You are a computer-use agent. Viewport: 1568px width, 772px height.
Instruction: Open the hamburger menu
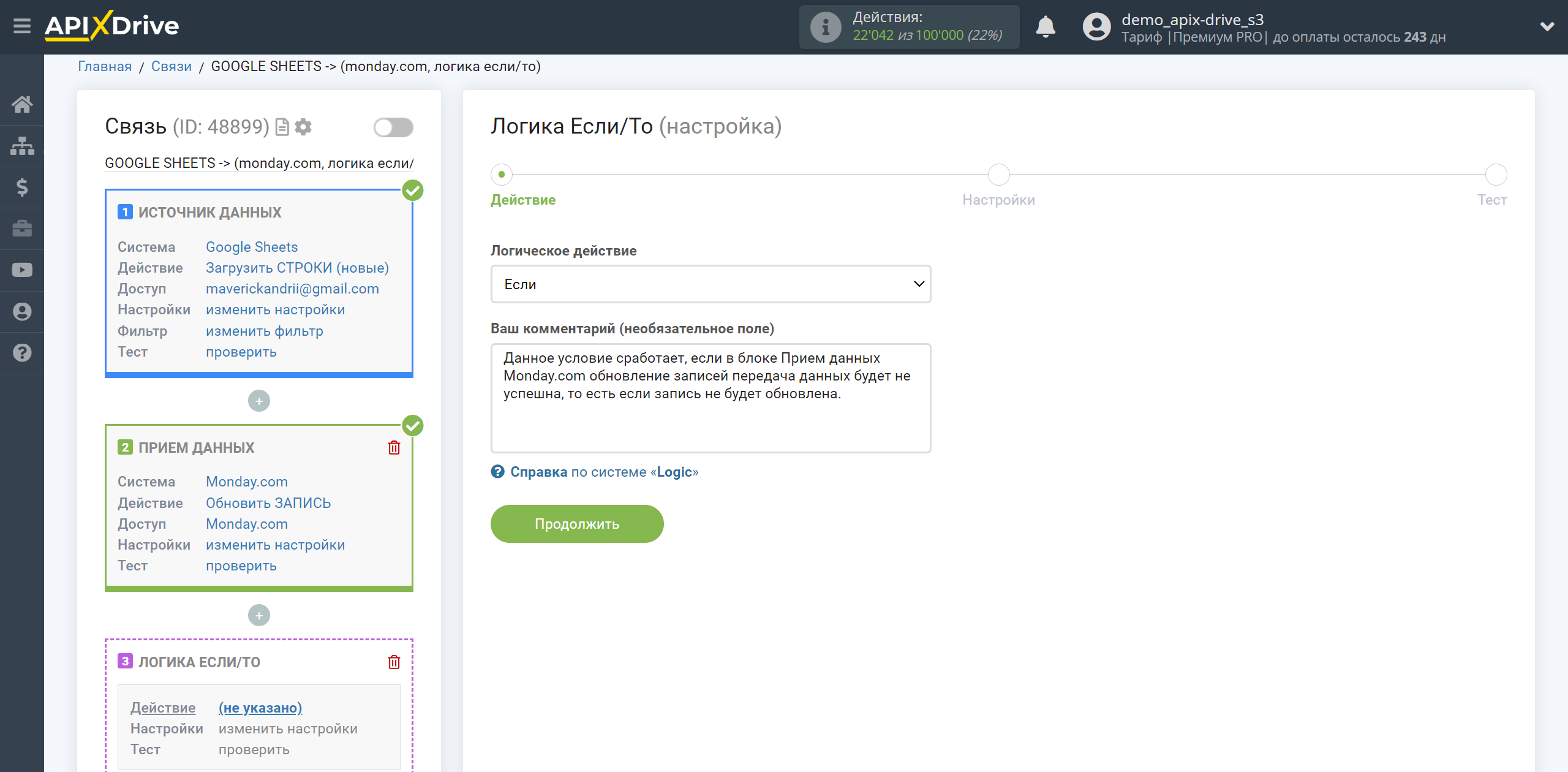coord(22,26)
